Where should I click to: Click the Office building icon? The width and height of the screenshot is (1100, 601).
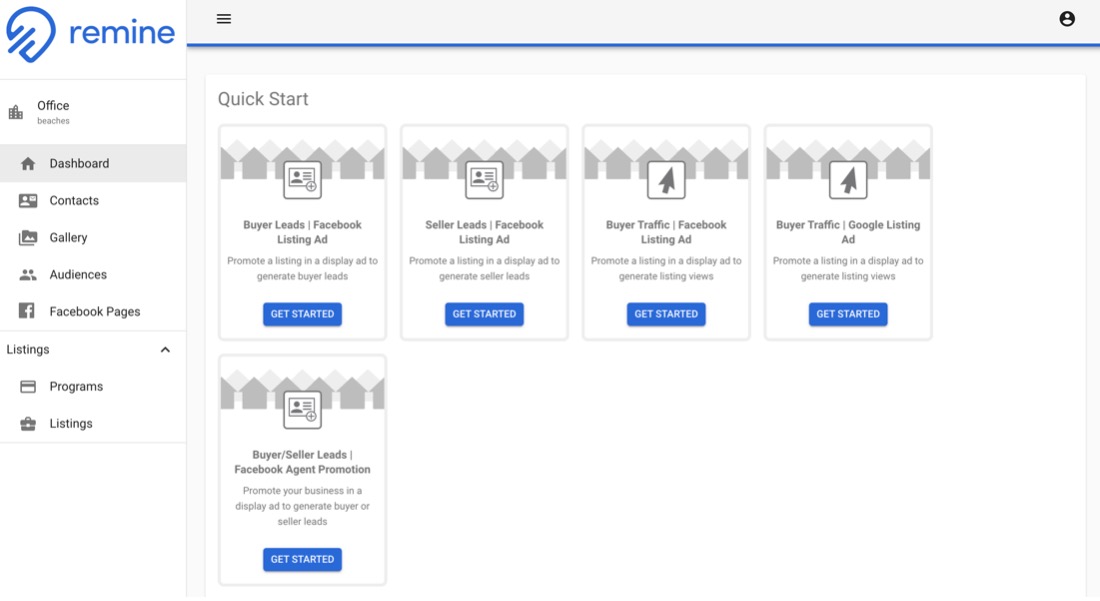(15, 112)
